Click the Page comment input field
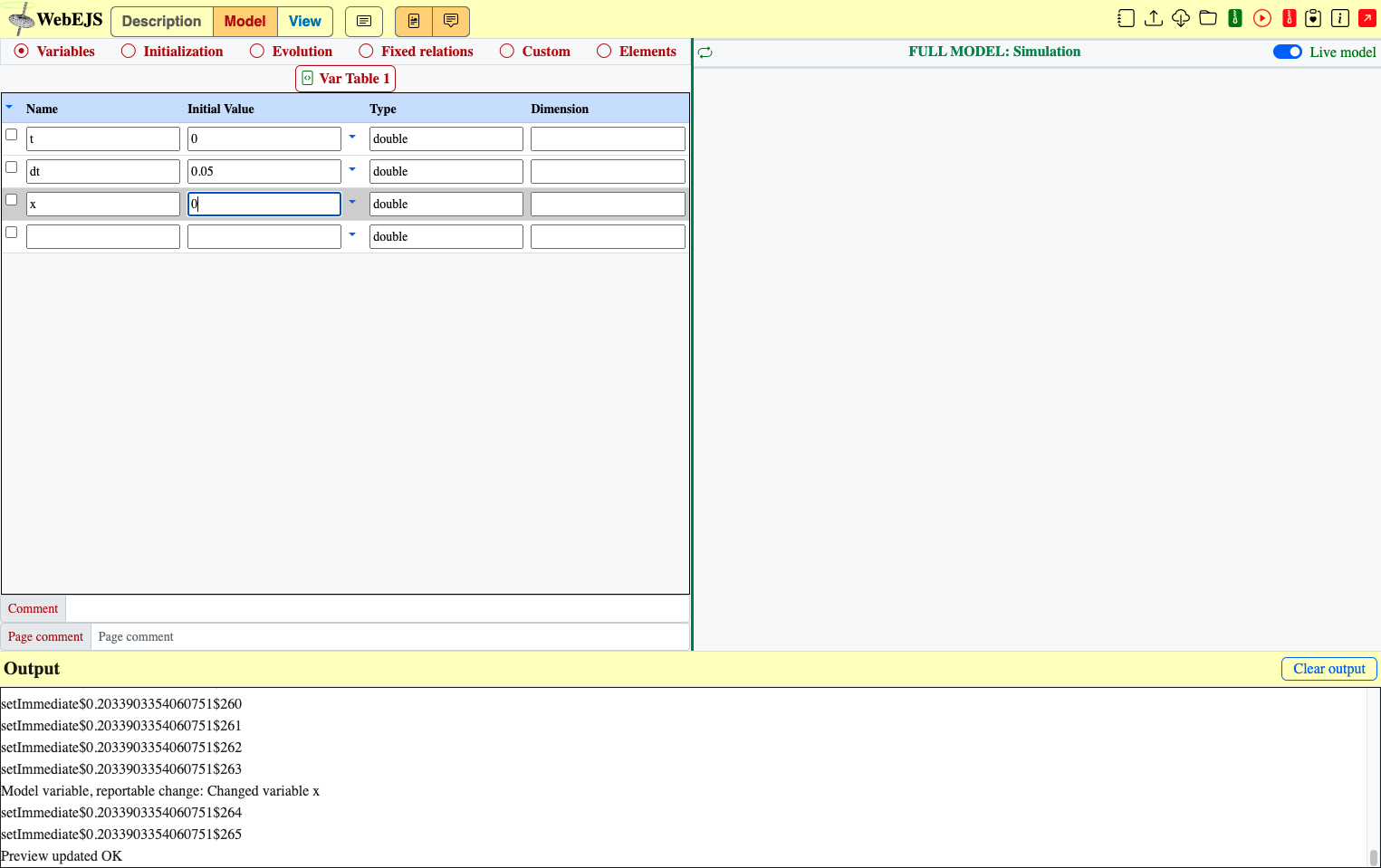The image size is (1381, 868). [390, 637]
